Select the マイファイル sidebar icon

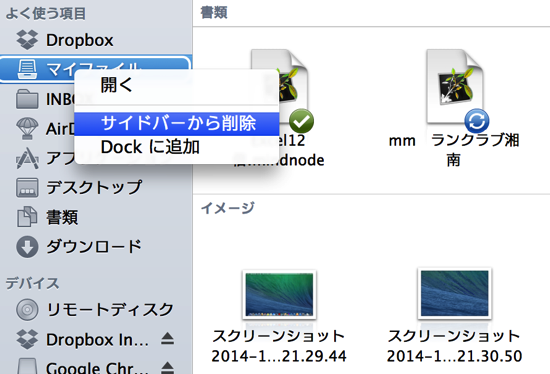click(x=27, y=69)
